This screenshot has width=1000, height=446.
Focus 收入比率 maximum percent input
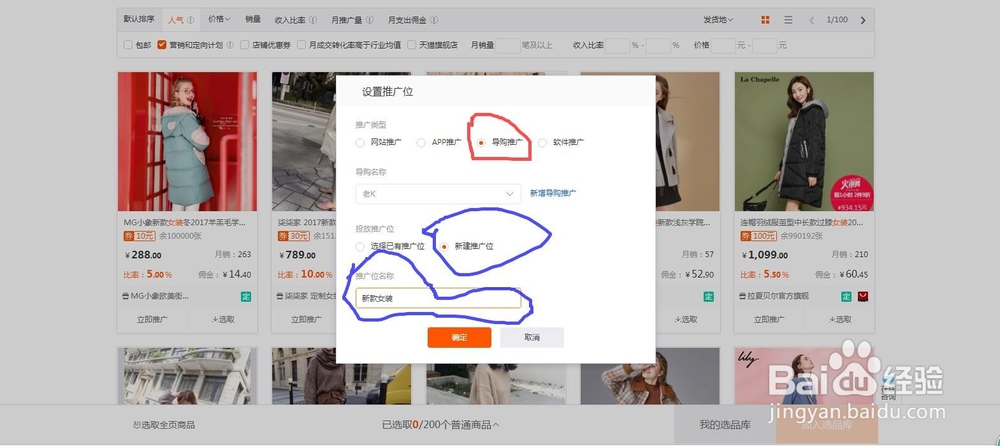658,45
